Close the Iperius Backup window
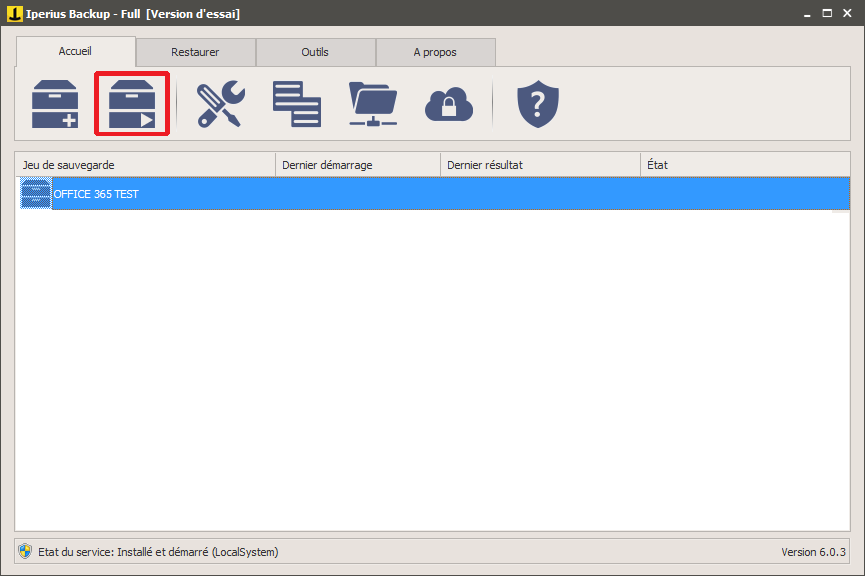This screenshot has height=576, width=865. pyautogui.click(x=847, y=13)
